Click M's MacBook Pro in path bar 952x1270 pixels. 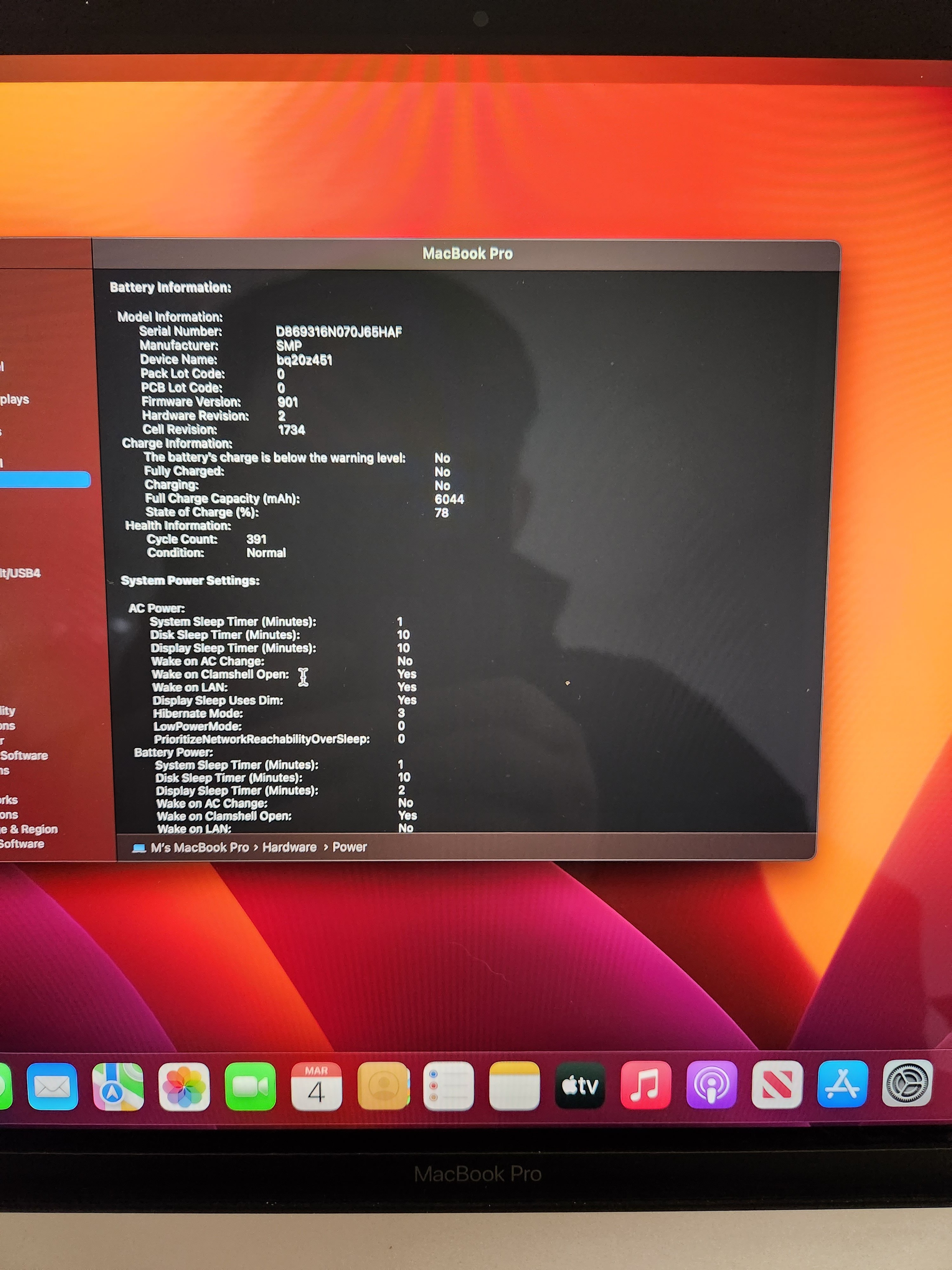pyautogui.click(x=200, y=848)
